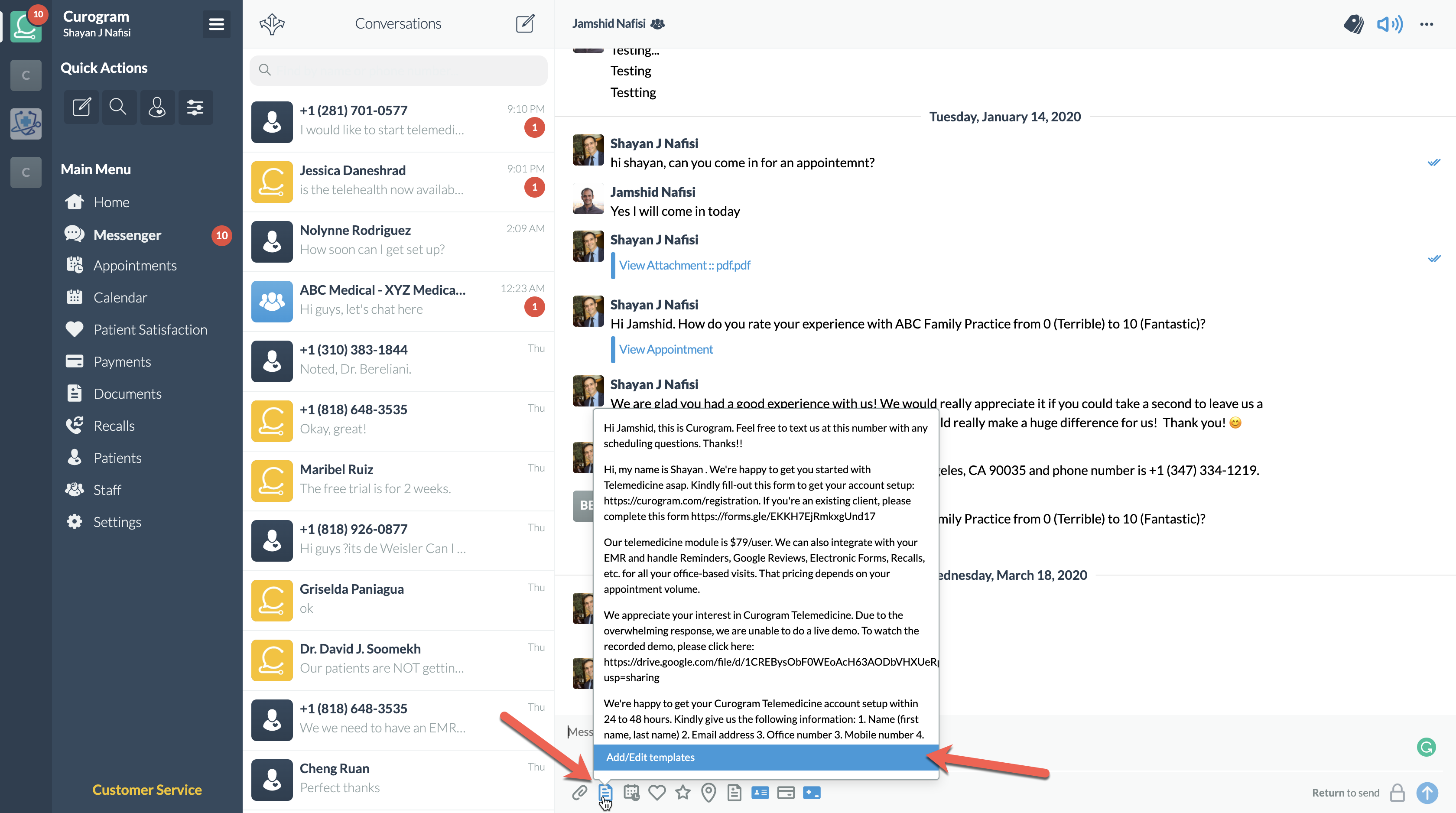The image size is (1456, 813).
Task: Click the search quick action icon
Action: pos(118,107)
